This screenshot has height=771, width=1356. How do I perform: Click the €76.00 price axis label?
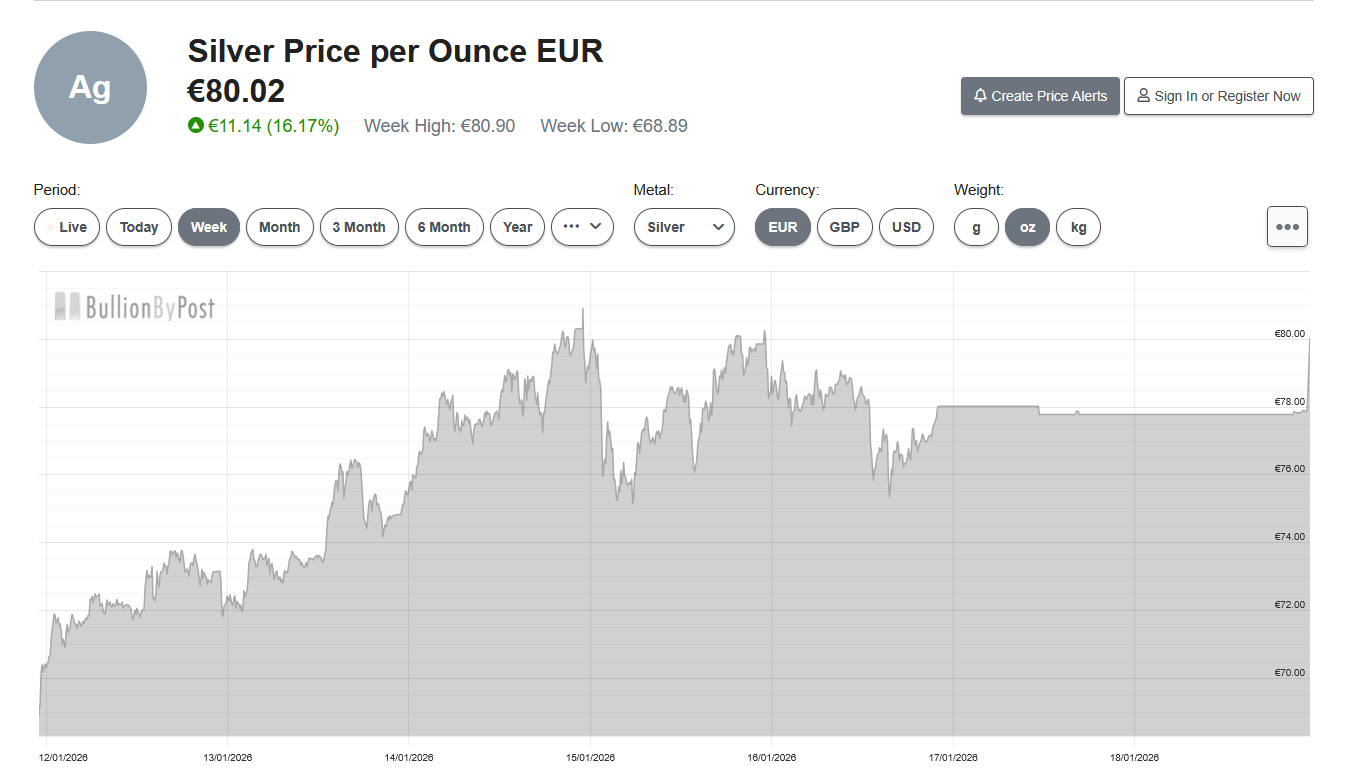point(1289,469)
